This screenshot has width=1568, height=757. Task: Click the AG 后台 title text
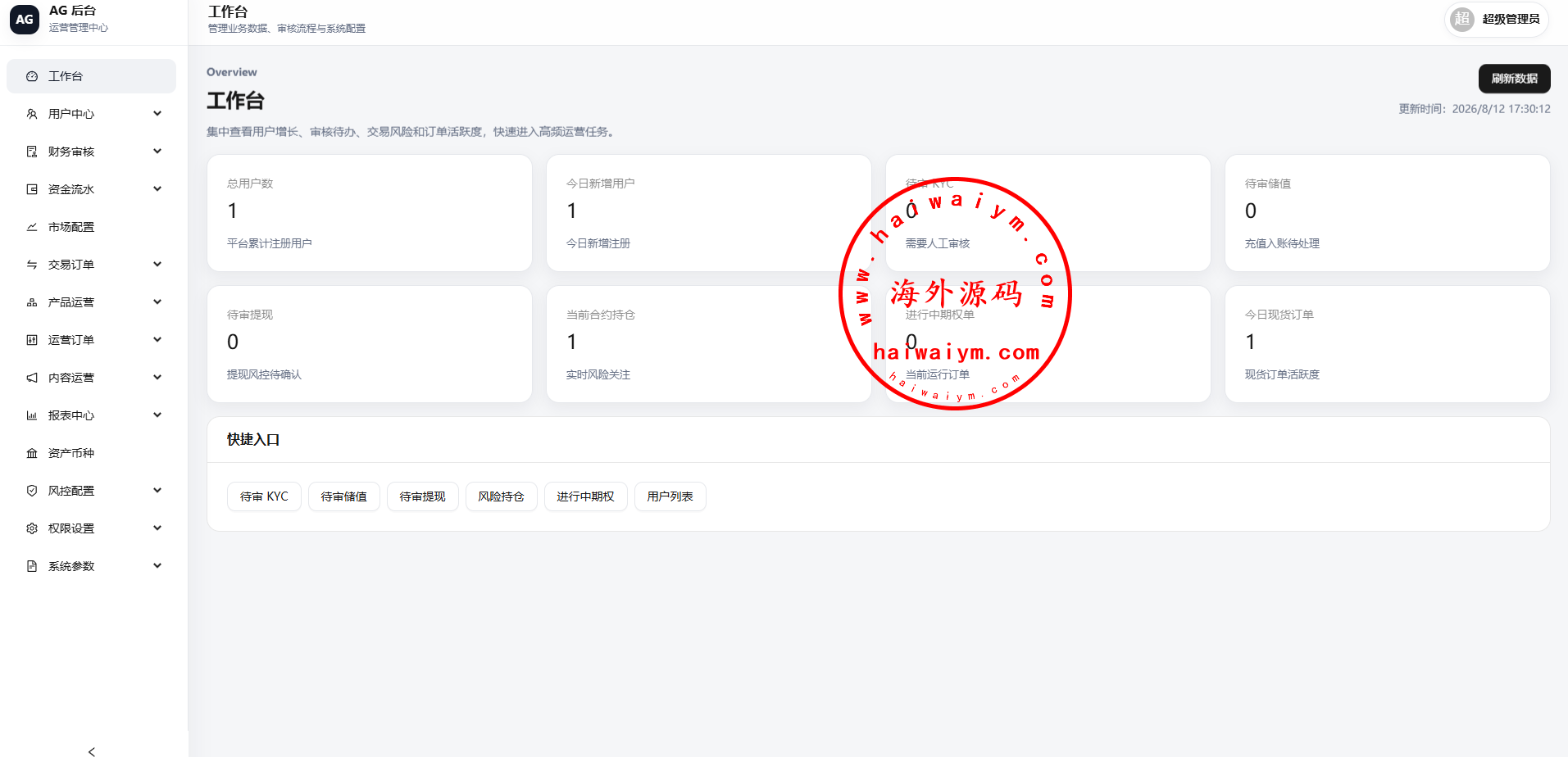tap(73, 11)
